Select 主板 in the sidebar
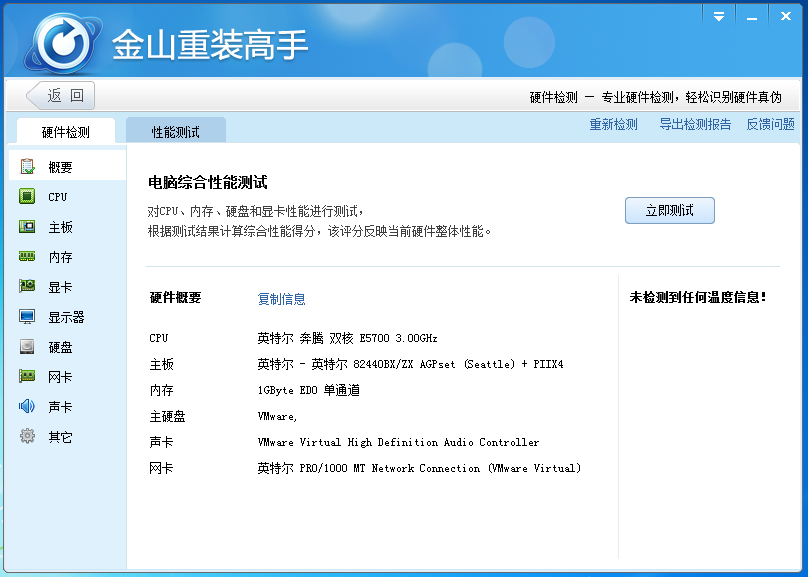Viewport: 808px width, 577px height. coord(68,227)
